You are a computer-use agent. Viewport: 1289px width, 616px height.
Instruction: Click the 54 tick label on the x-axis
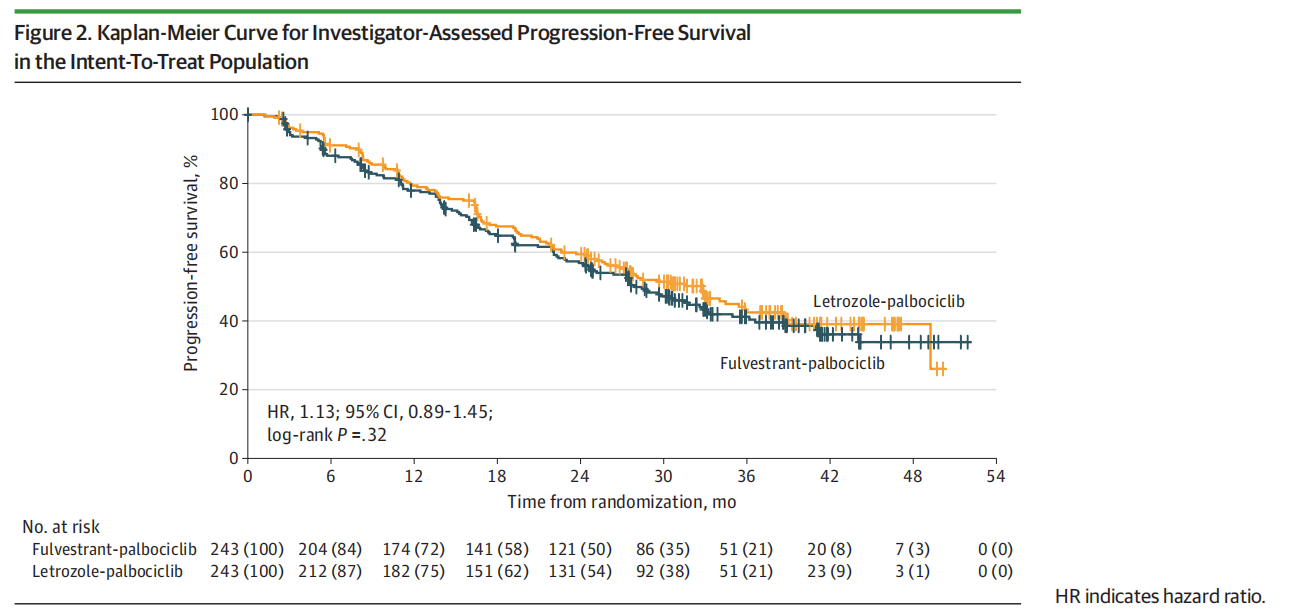995,477
